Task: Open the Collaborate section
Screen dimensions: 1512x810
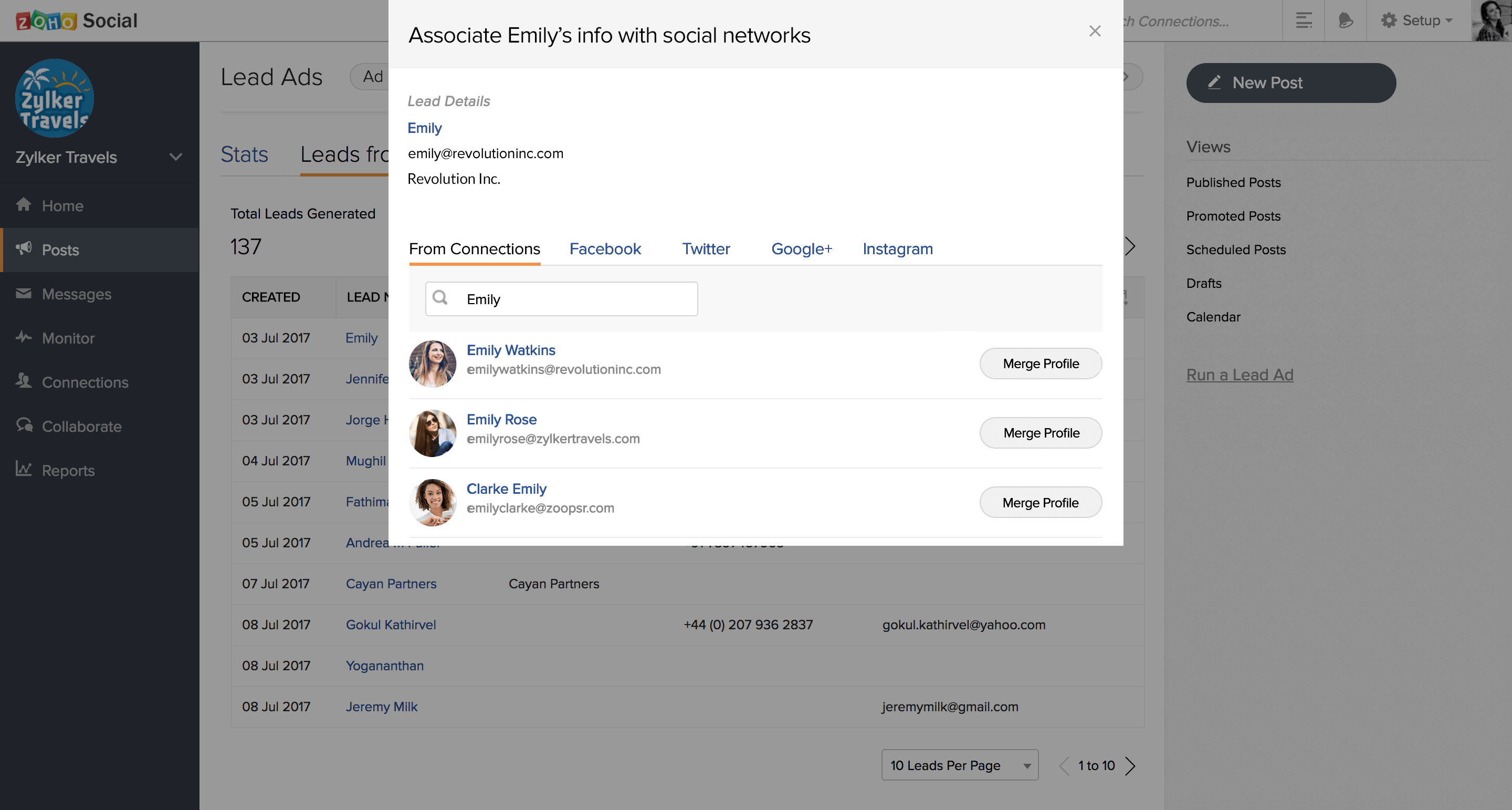Action: click(100, 426)
